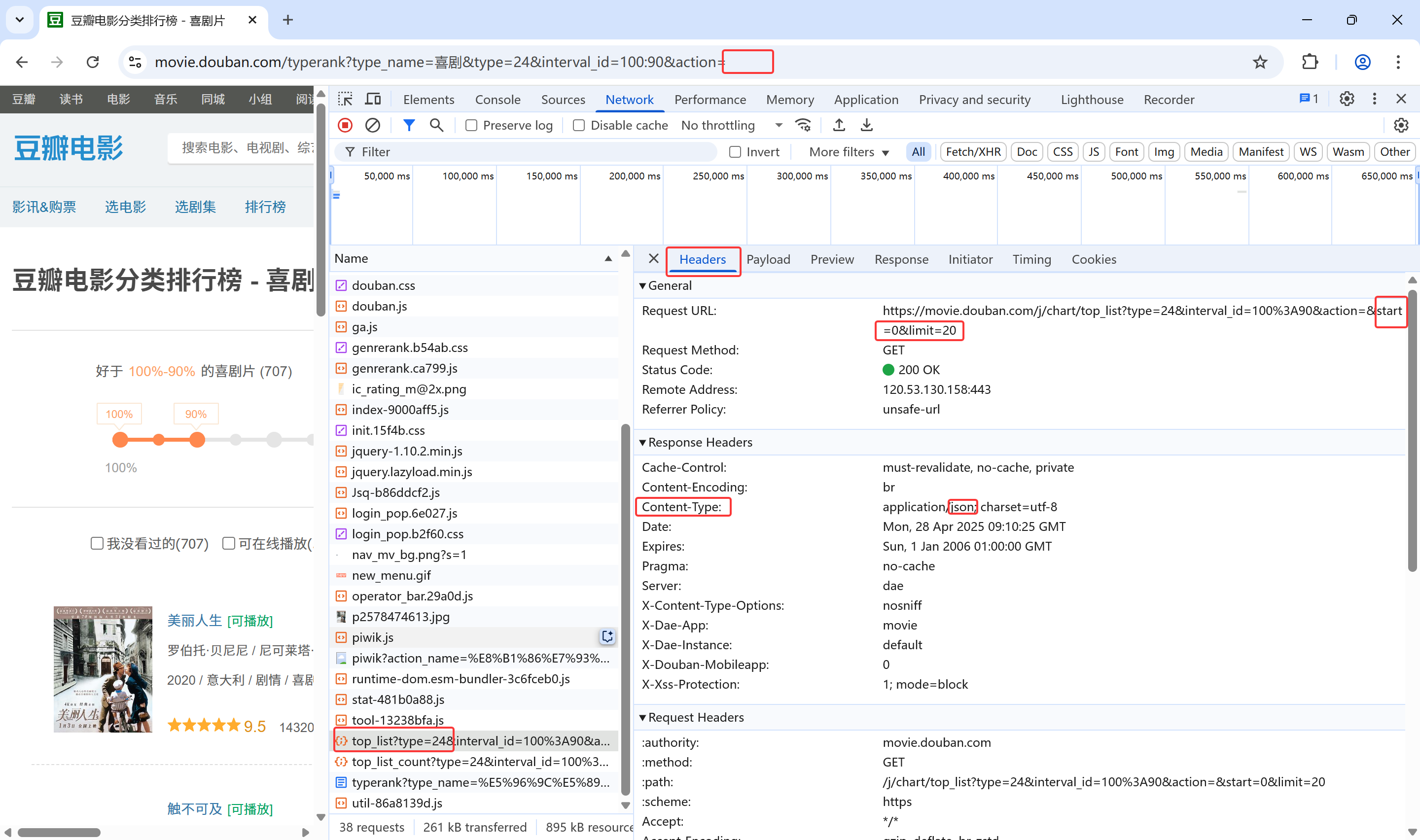Viewport: 1420px width, 840px height.
Task: Stop recording network log
Action: click(345, 125)
